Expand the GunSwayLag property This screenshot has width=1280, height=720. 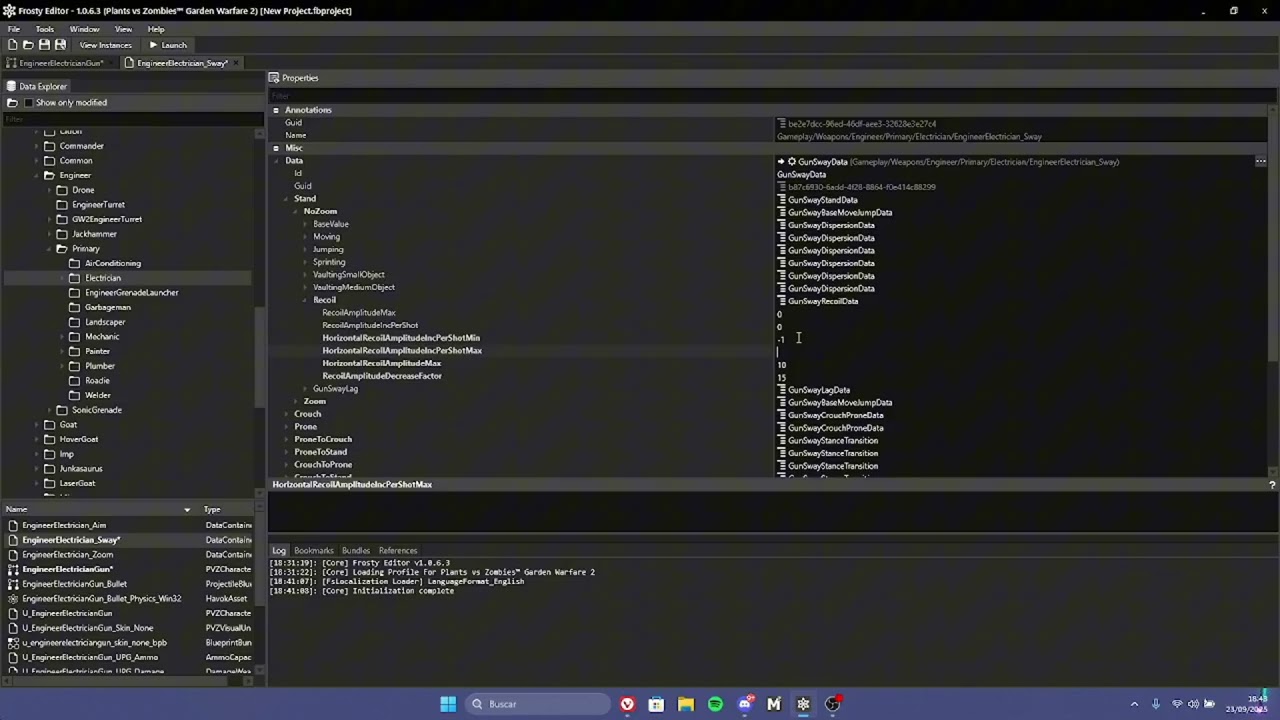point(306,389)
